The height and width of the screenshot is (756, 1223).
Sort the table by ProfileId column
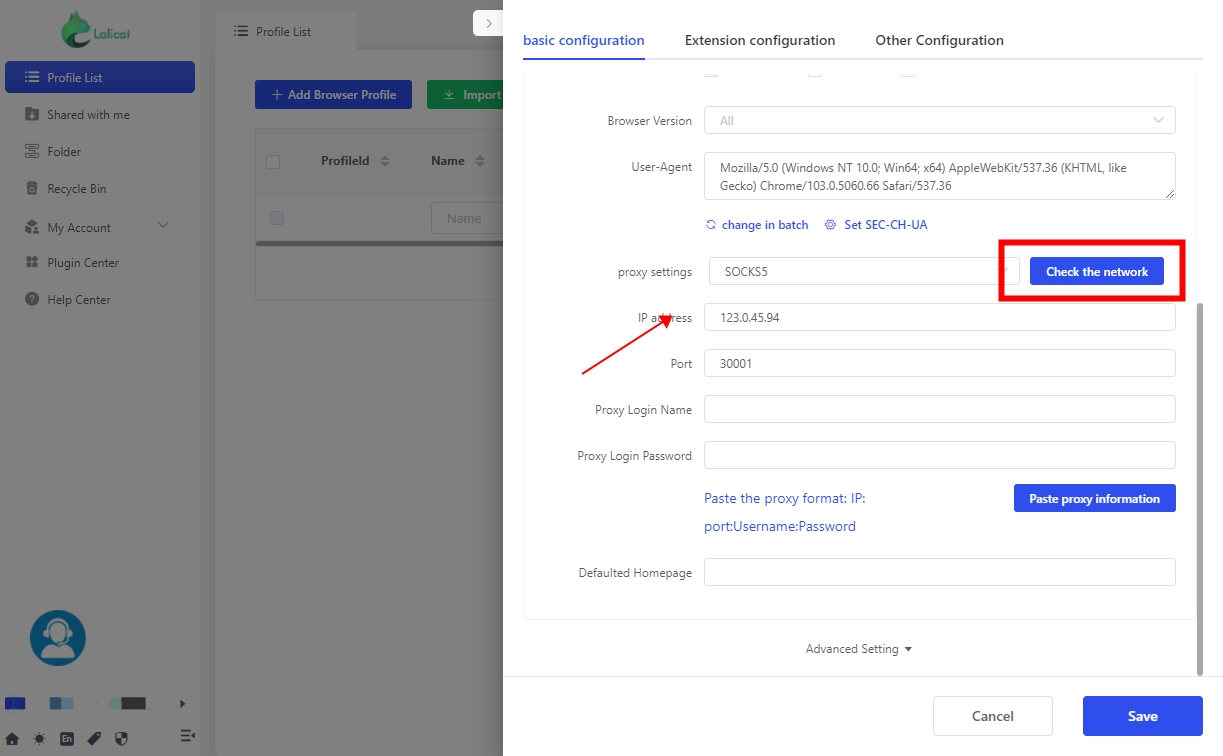385,161
